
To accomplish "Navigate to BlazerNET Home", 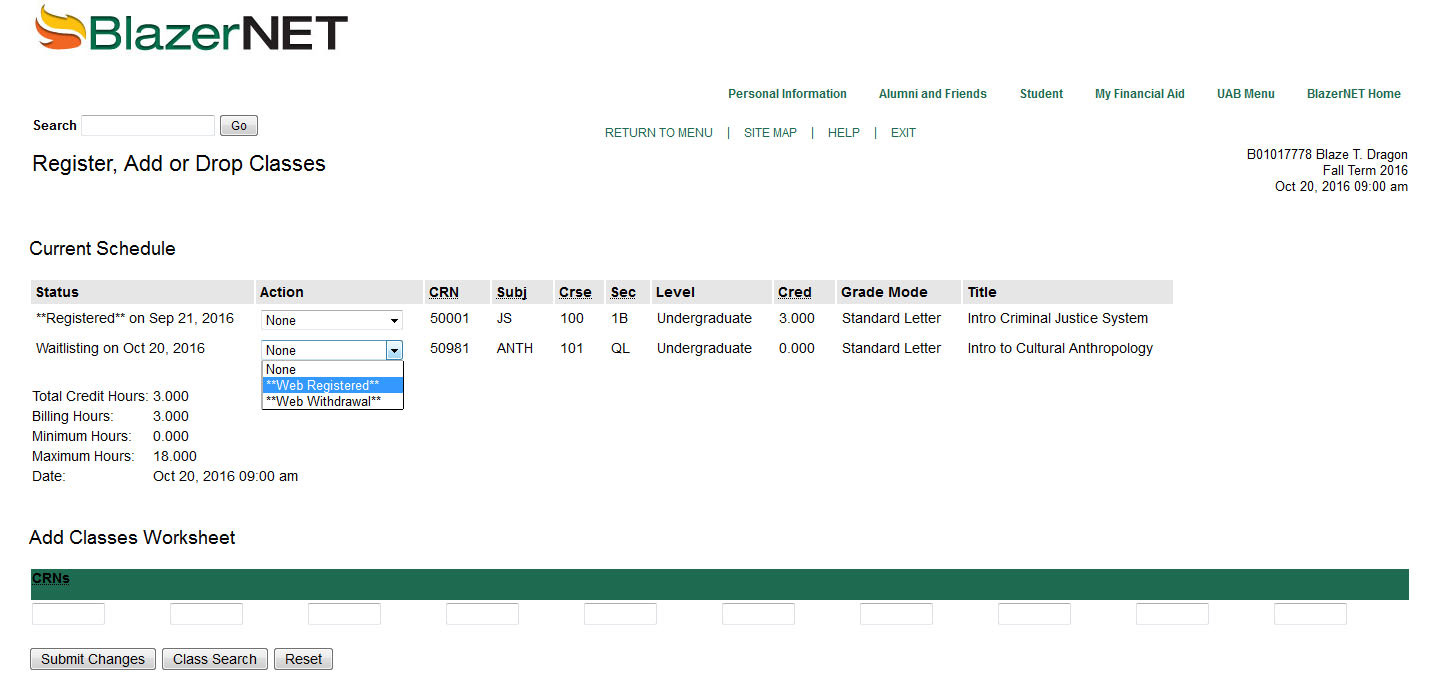I will (1353, 94).
